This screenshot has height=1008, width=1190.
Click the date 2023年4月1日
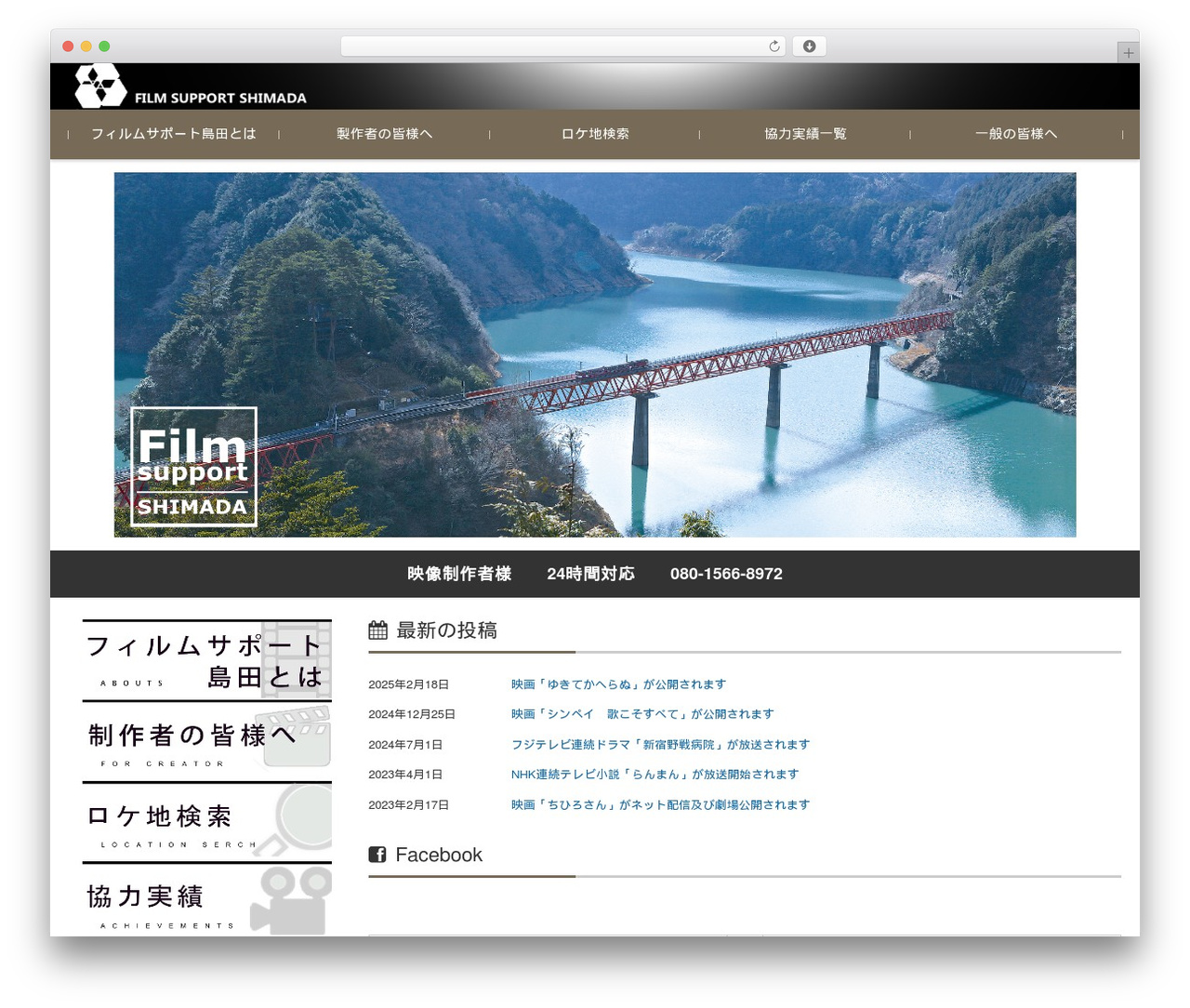(405, 775)
